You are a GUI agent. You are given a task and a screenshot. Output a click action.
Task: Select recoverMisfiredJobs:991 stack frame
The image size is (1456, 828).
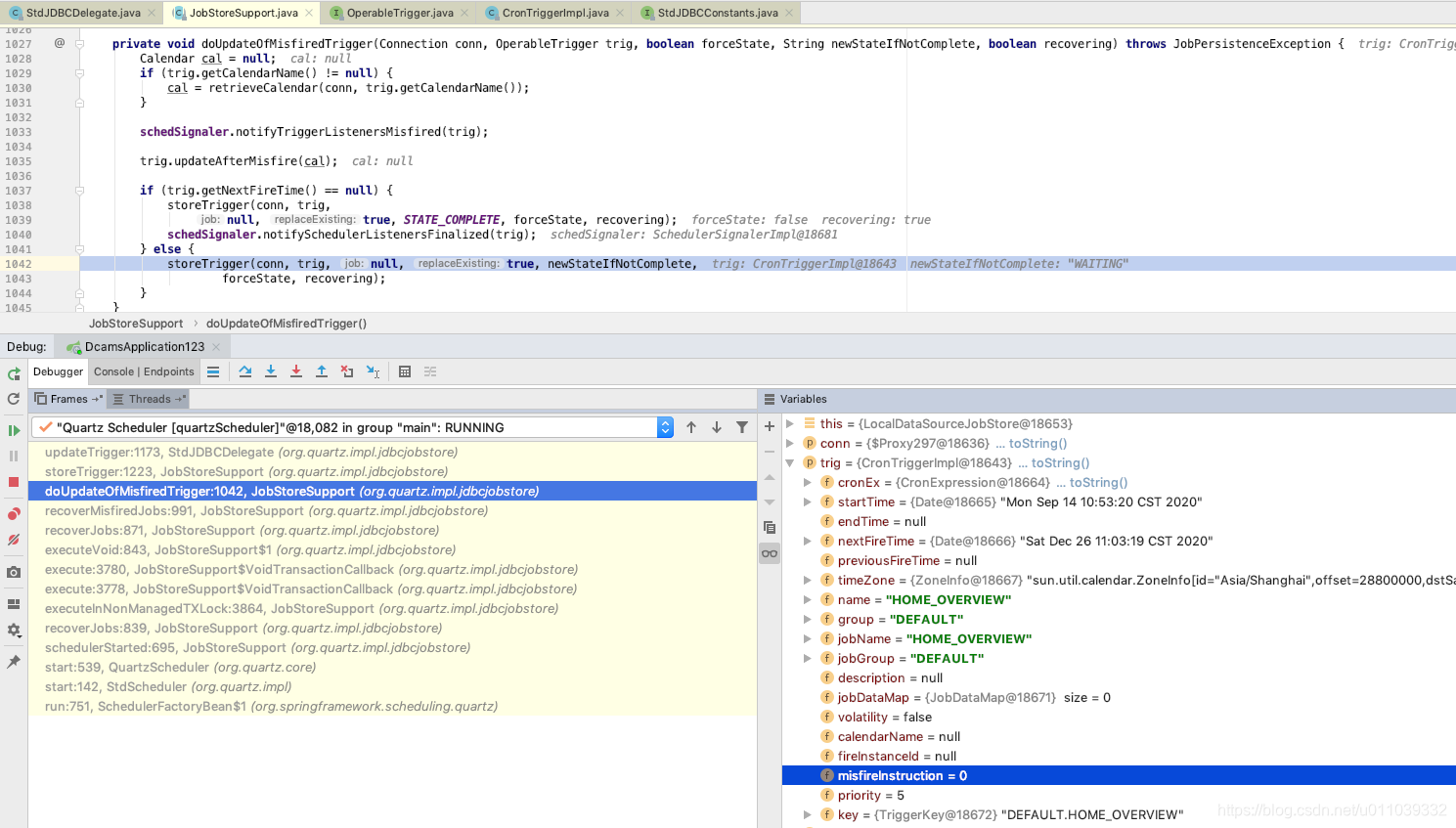[392, 510]
